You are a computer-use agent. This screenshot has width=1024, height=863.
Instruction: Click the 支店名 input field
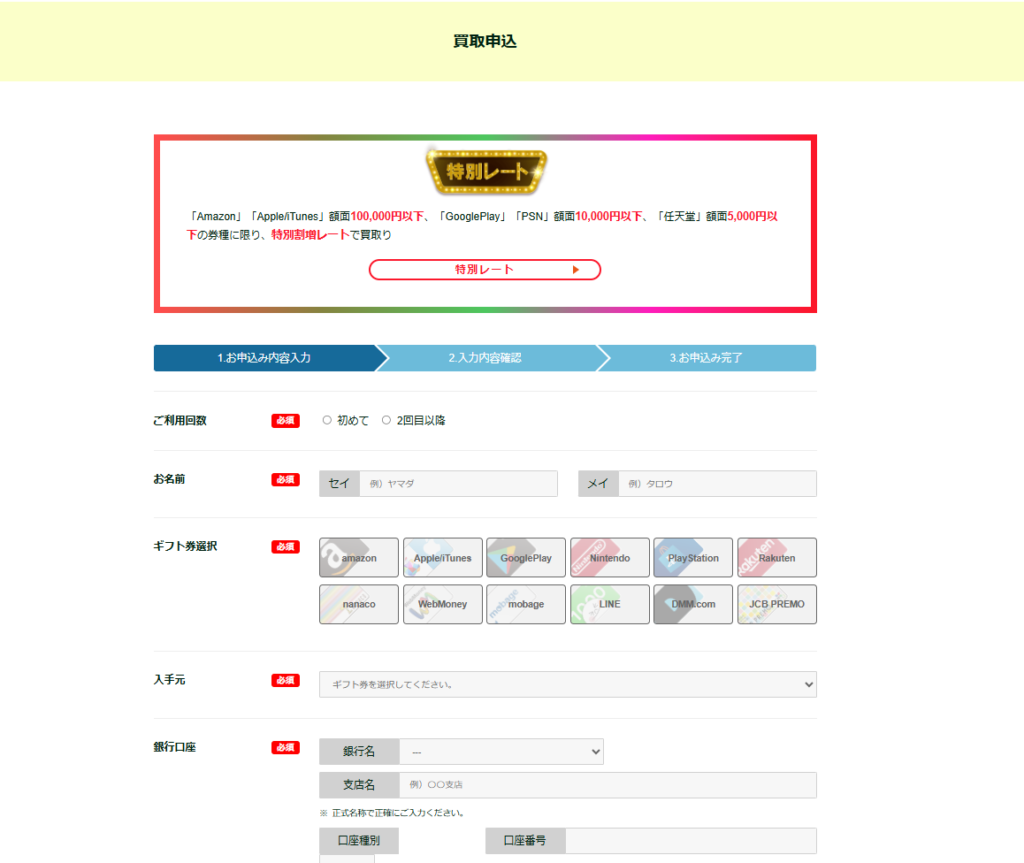coord(607,785)
